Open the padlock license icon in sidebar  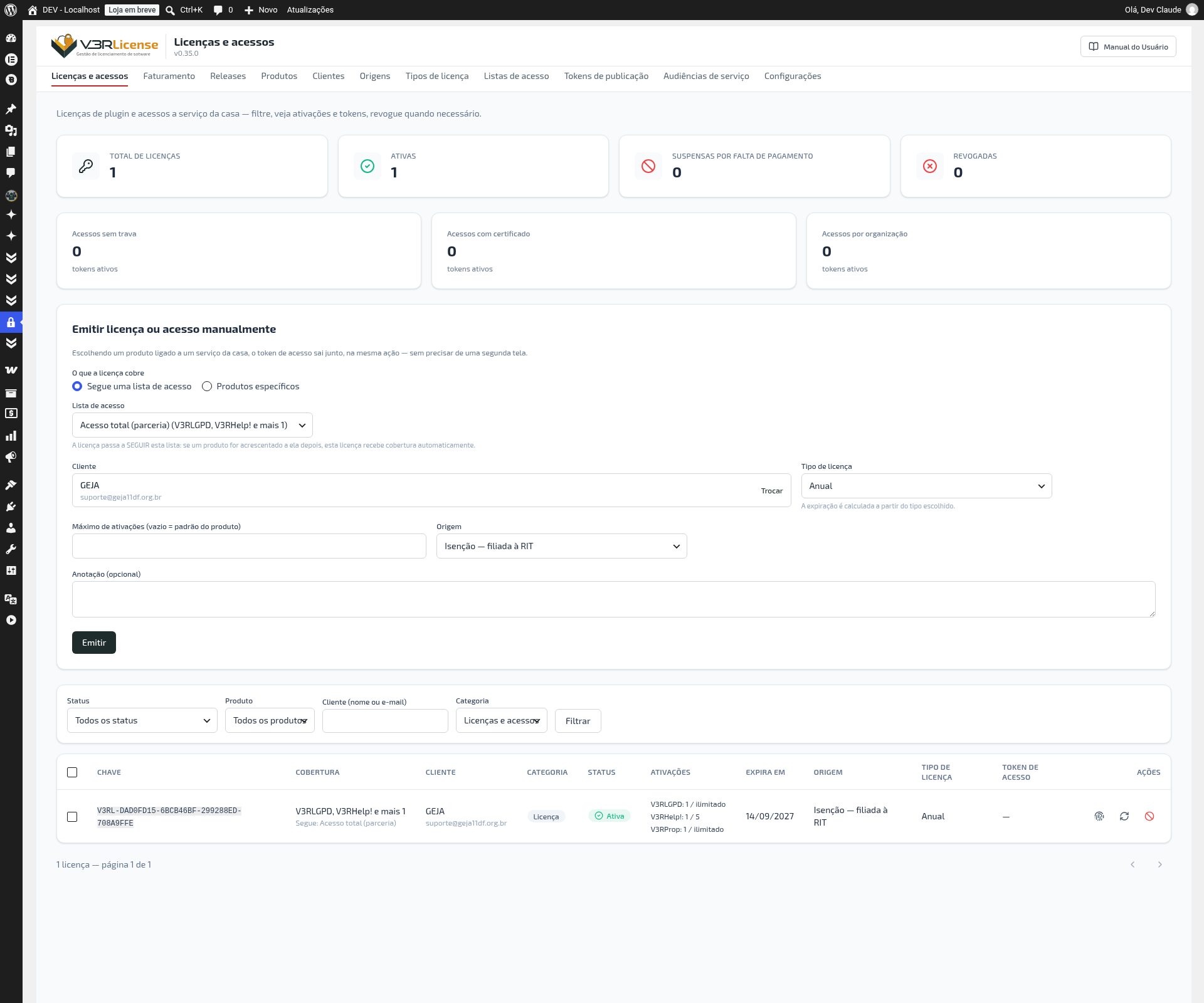(11, 322)
